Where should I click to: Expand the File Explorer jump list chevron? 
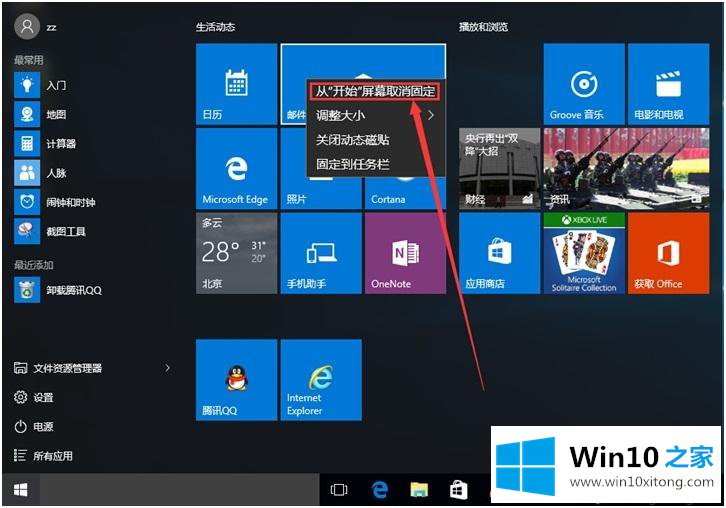tap(168, 368)
